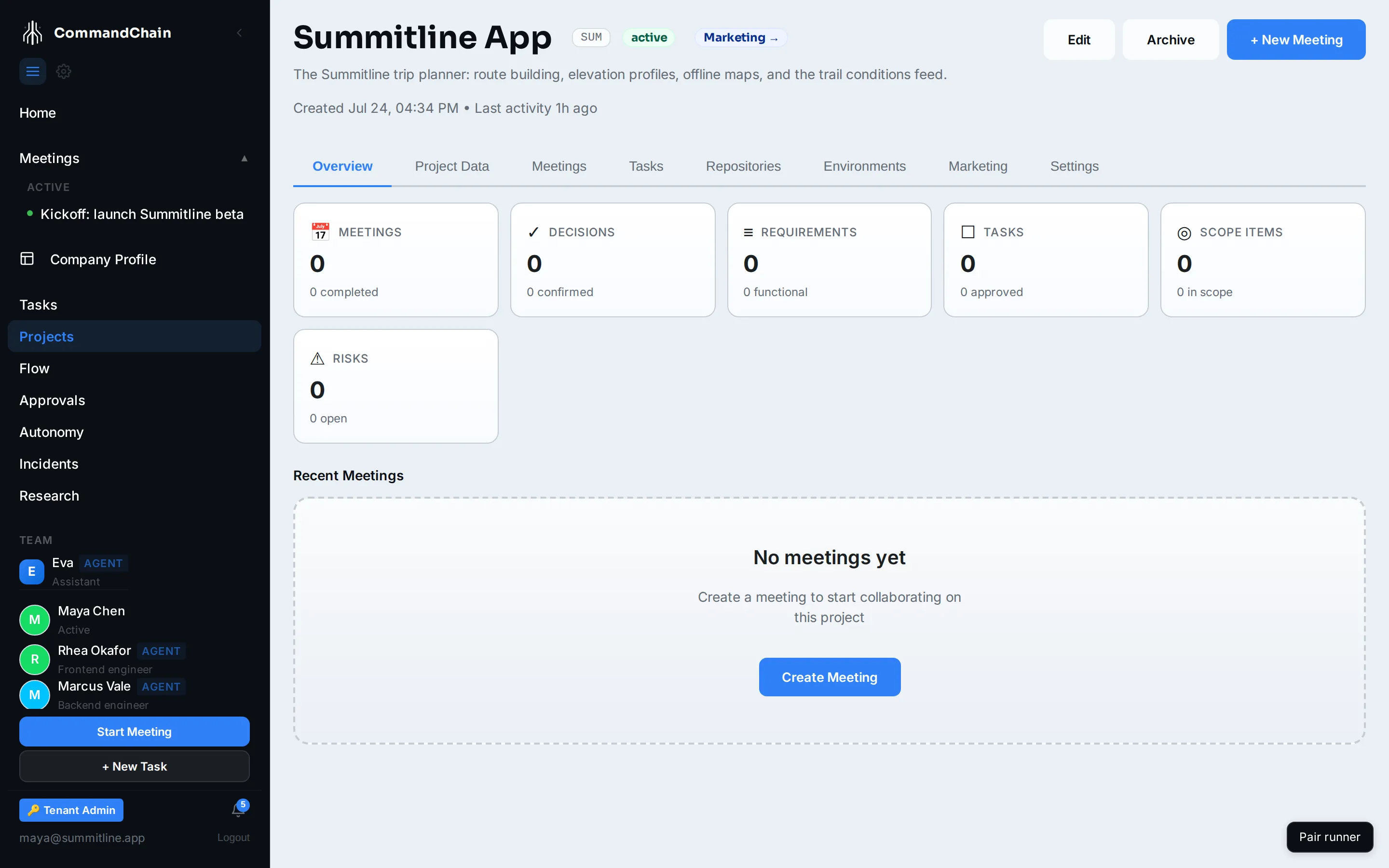Select Projects in the sidebar

click(134, 337)
